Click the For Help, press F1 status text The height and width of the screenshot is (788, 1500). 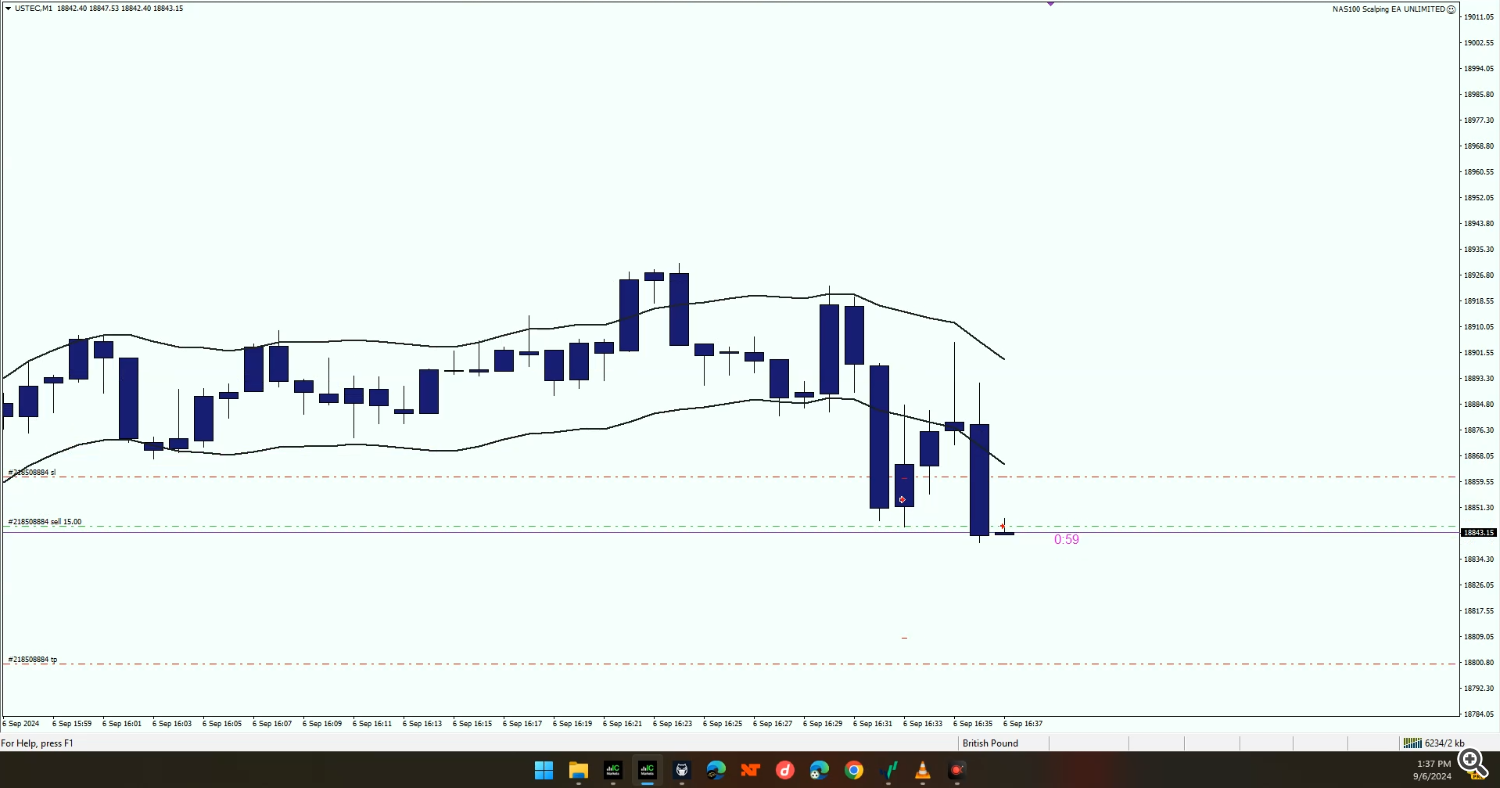(36, 743)
